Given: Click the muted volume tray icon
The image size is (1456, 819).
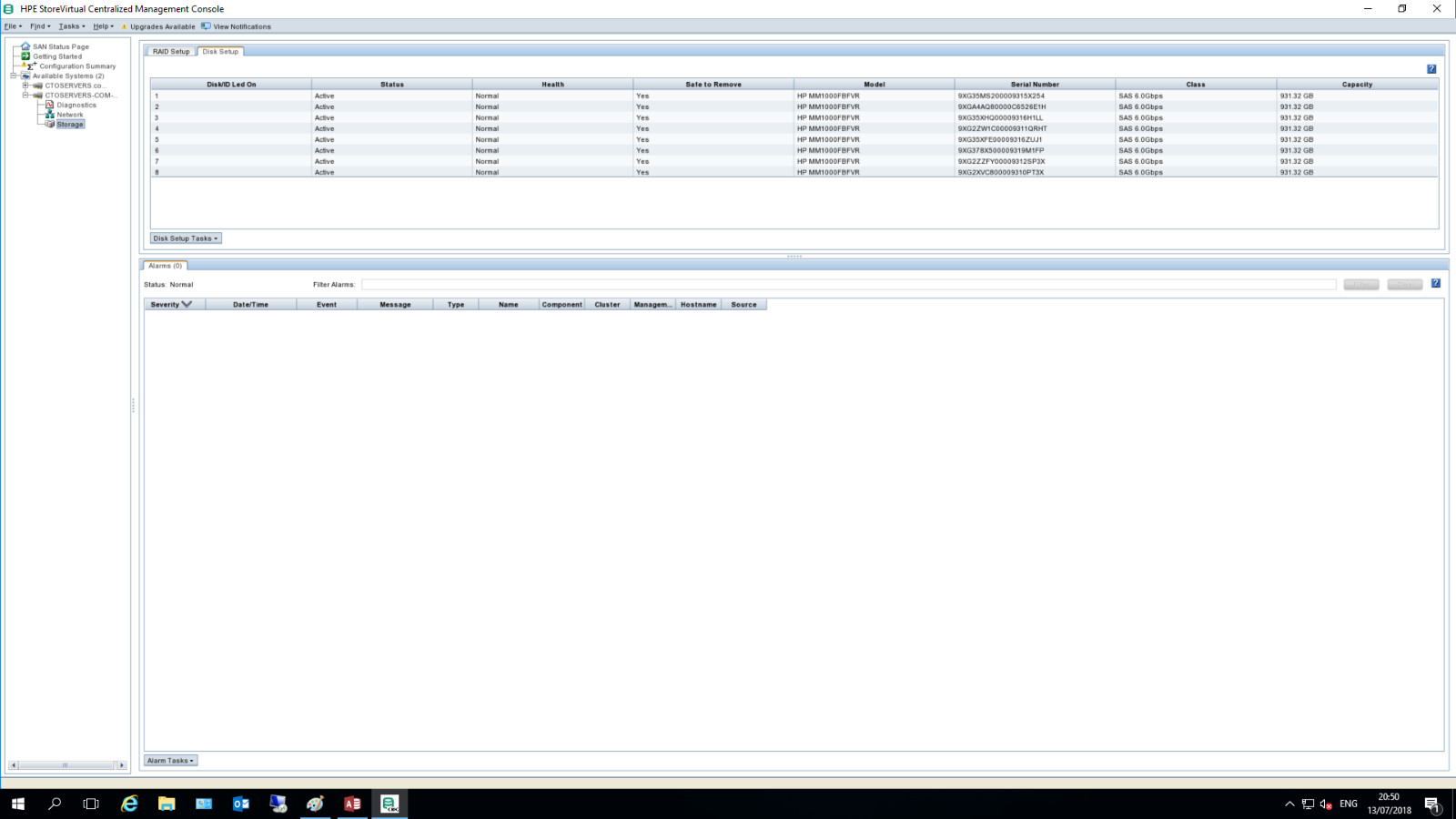Looking at the screenshot, I should (x=1326, y=804).
